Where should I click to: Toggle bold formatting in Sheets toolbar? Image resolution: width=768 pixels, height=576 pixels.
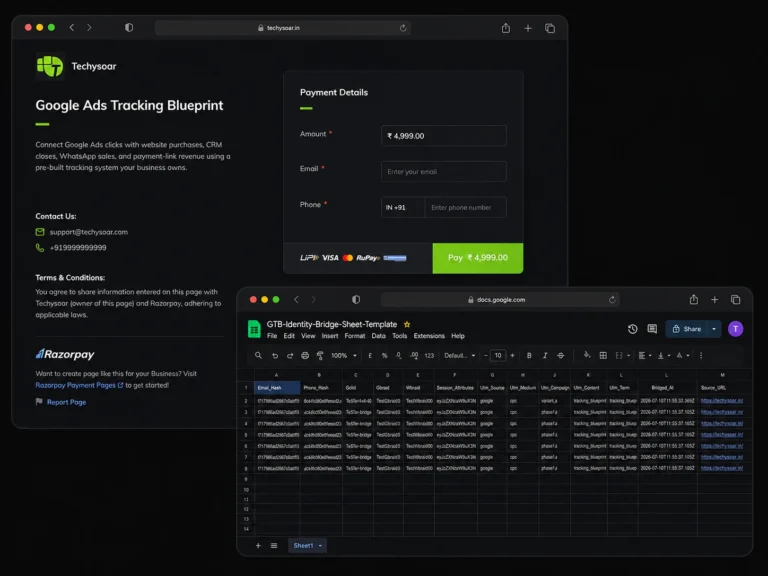click(x=529, y=356)
